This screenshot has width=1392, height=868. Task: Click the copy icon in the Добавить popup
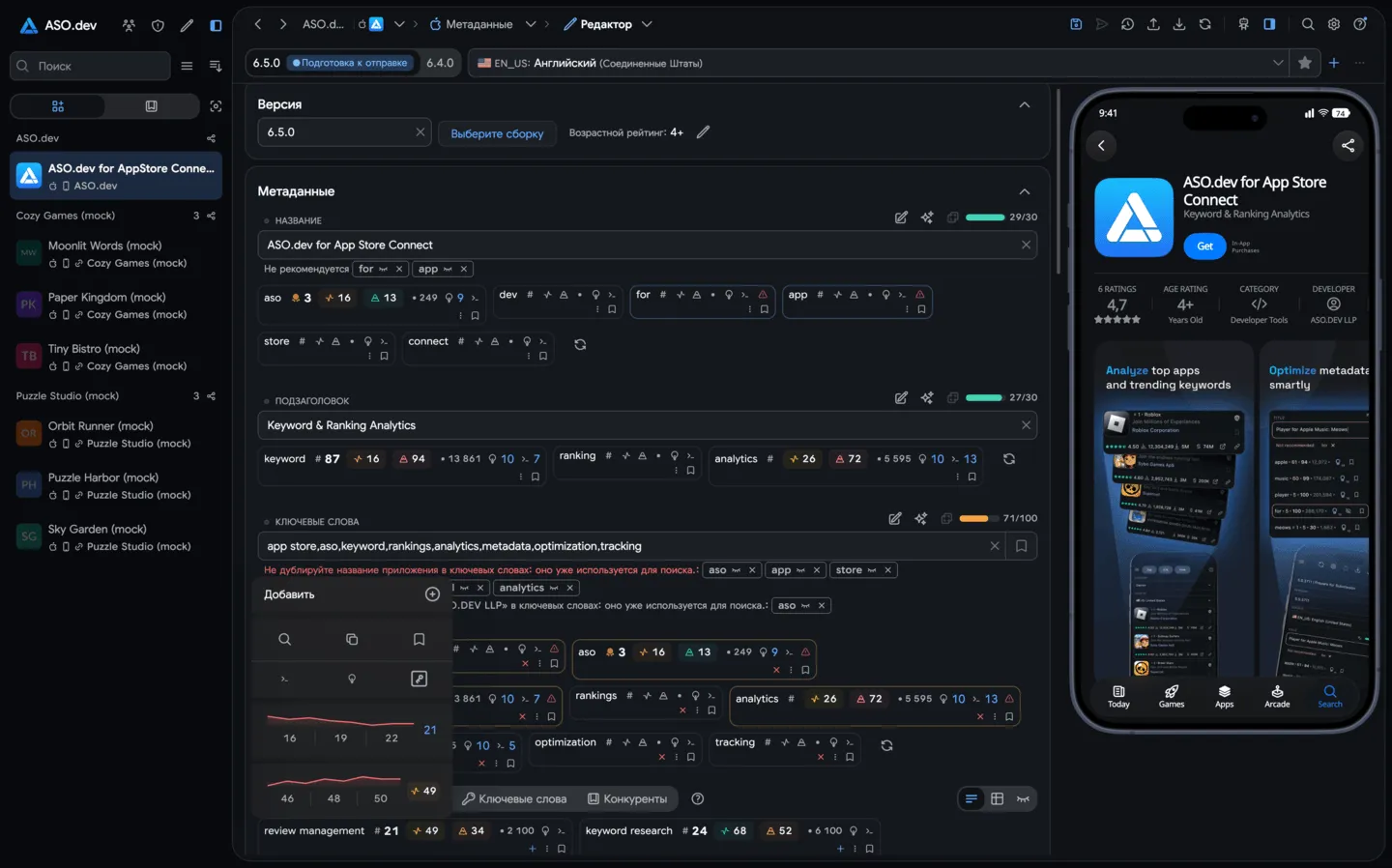(x=352, y=639)
